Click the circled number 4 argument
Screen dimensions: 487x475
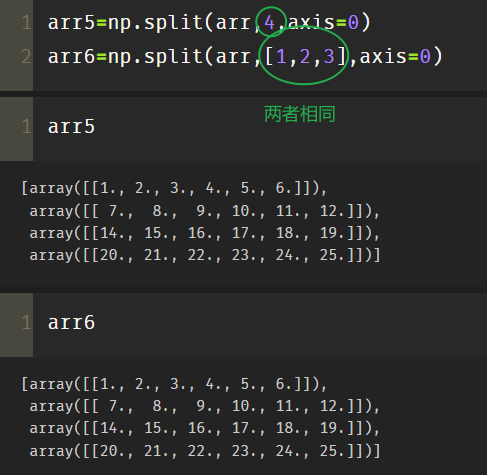click(x=269, y=23)
